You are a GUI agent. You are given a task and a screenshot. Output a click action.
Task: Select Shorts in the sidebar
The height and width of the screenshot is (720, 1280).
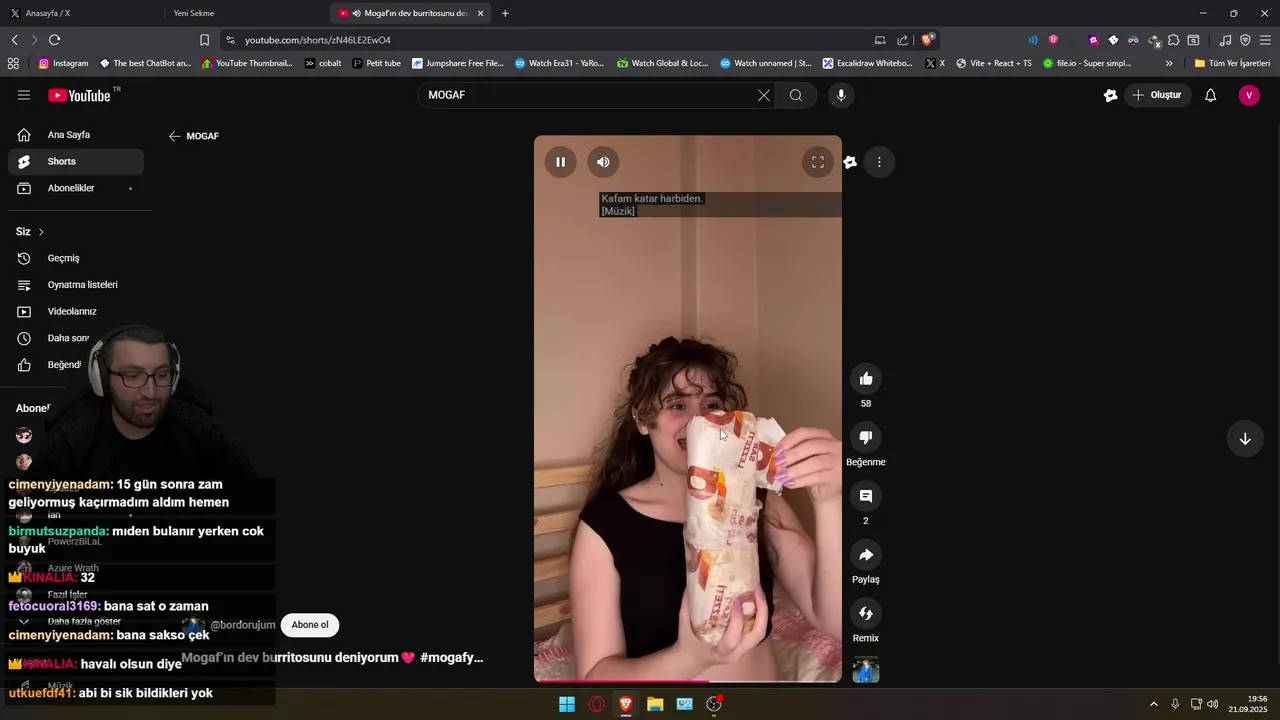pyautogui.click(x=76, y=161)
